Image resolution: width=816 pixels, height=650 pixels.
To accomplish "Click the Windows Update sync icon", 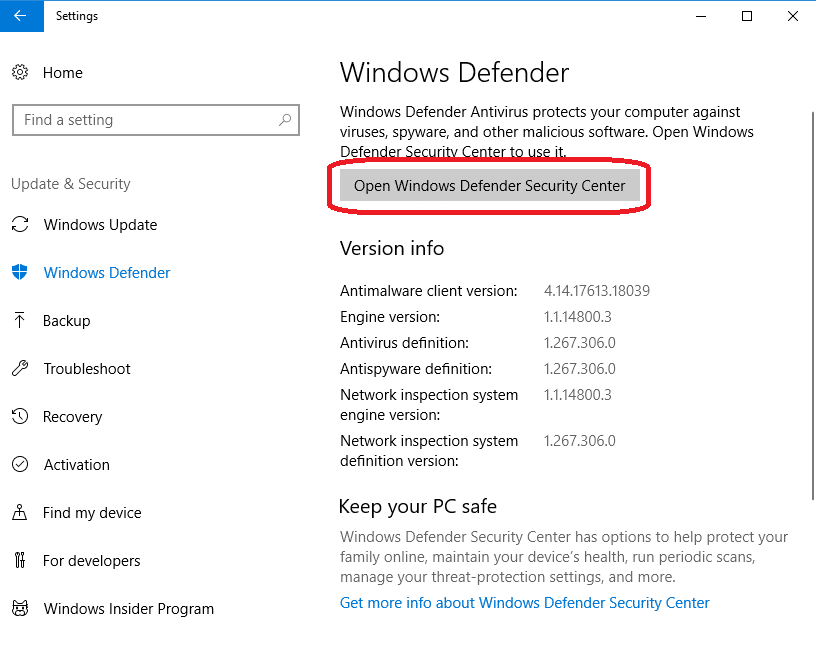I will 20,225.
